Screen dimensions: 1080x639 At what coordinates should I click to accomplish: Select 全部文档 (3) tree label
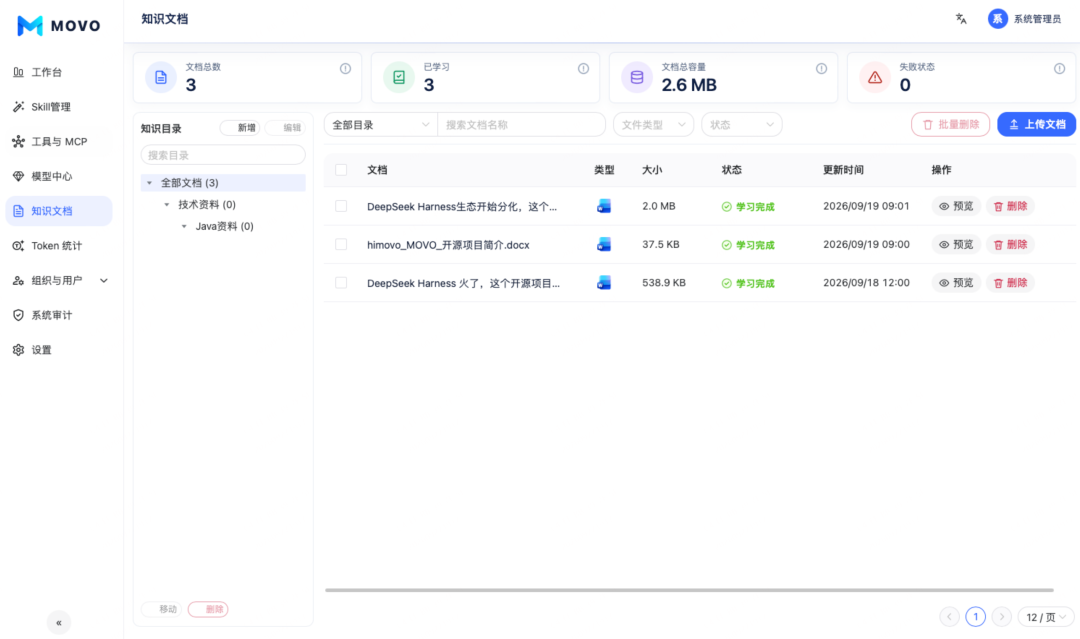click(189, 183)
